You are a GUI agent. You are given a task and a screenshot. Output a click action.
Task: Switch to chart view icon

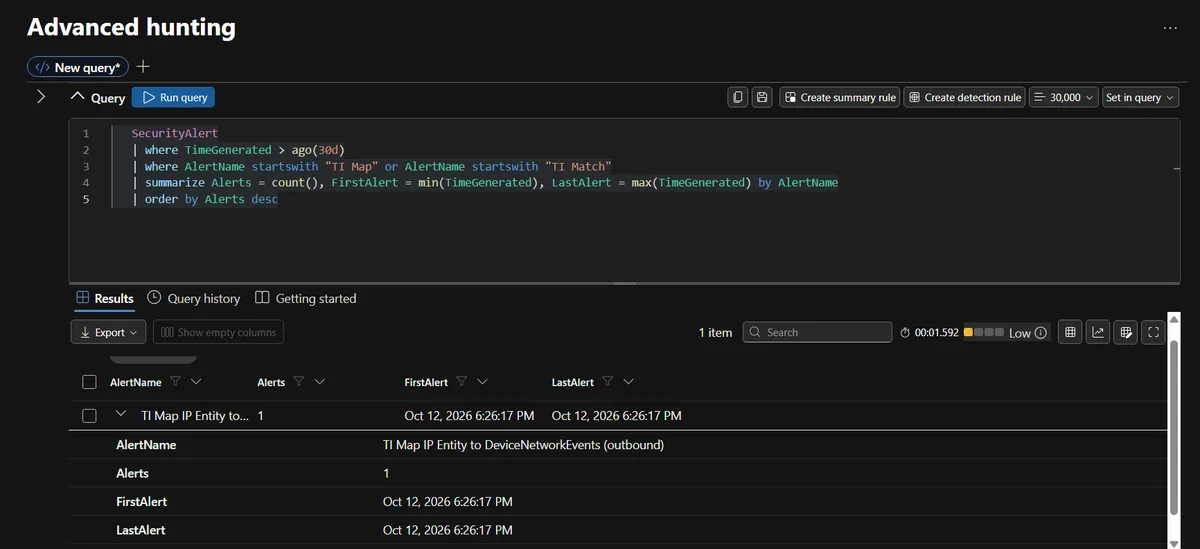(1098, 332)
